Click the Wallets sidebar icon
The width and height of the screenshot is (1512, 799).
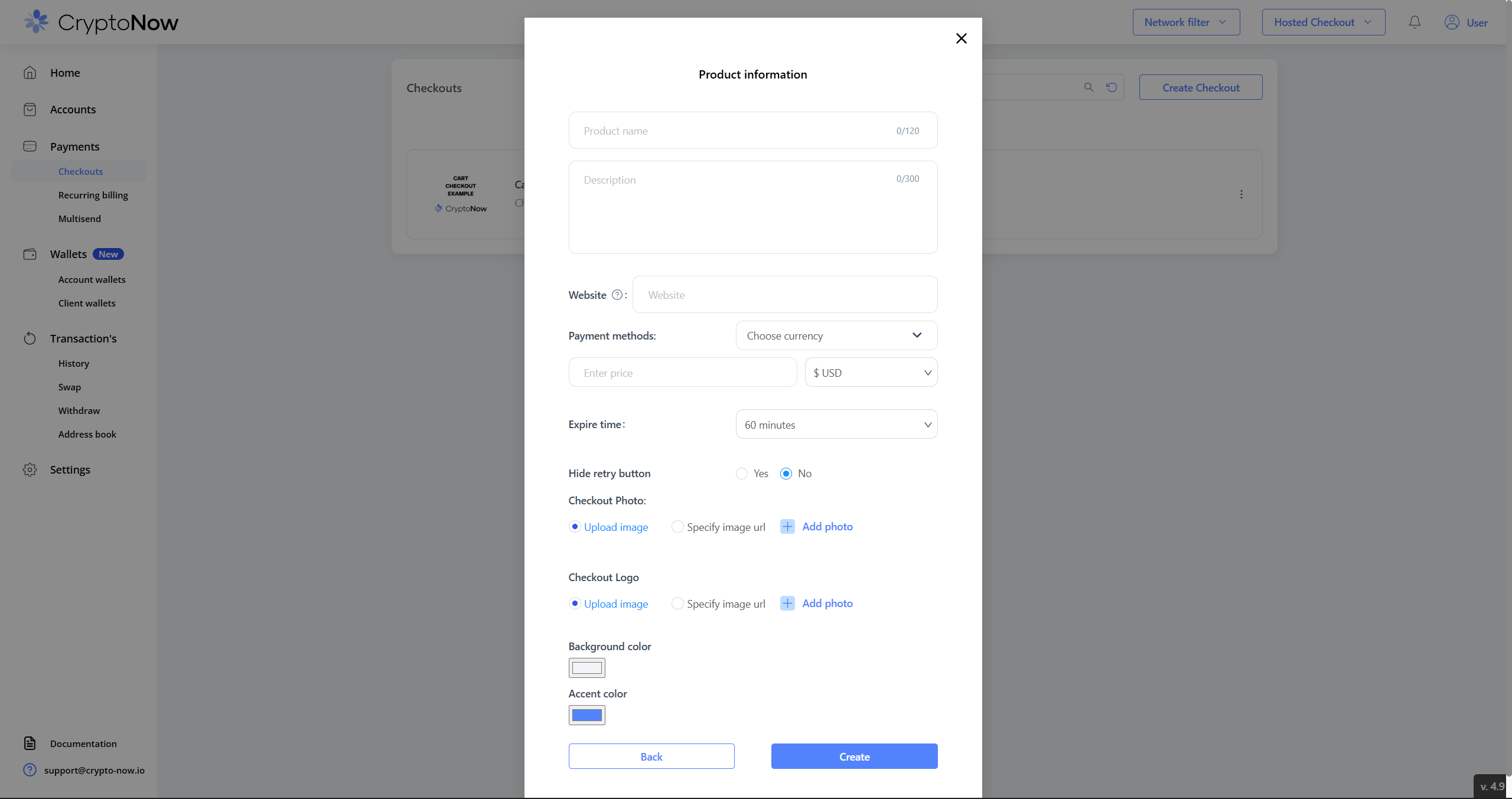(30, 254)
